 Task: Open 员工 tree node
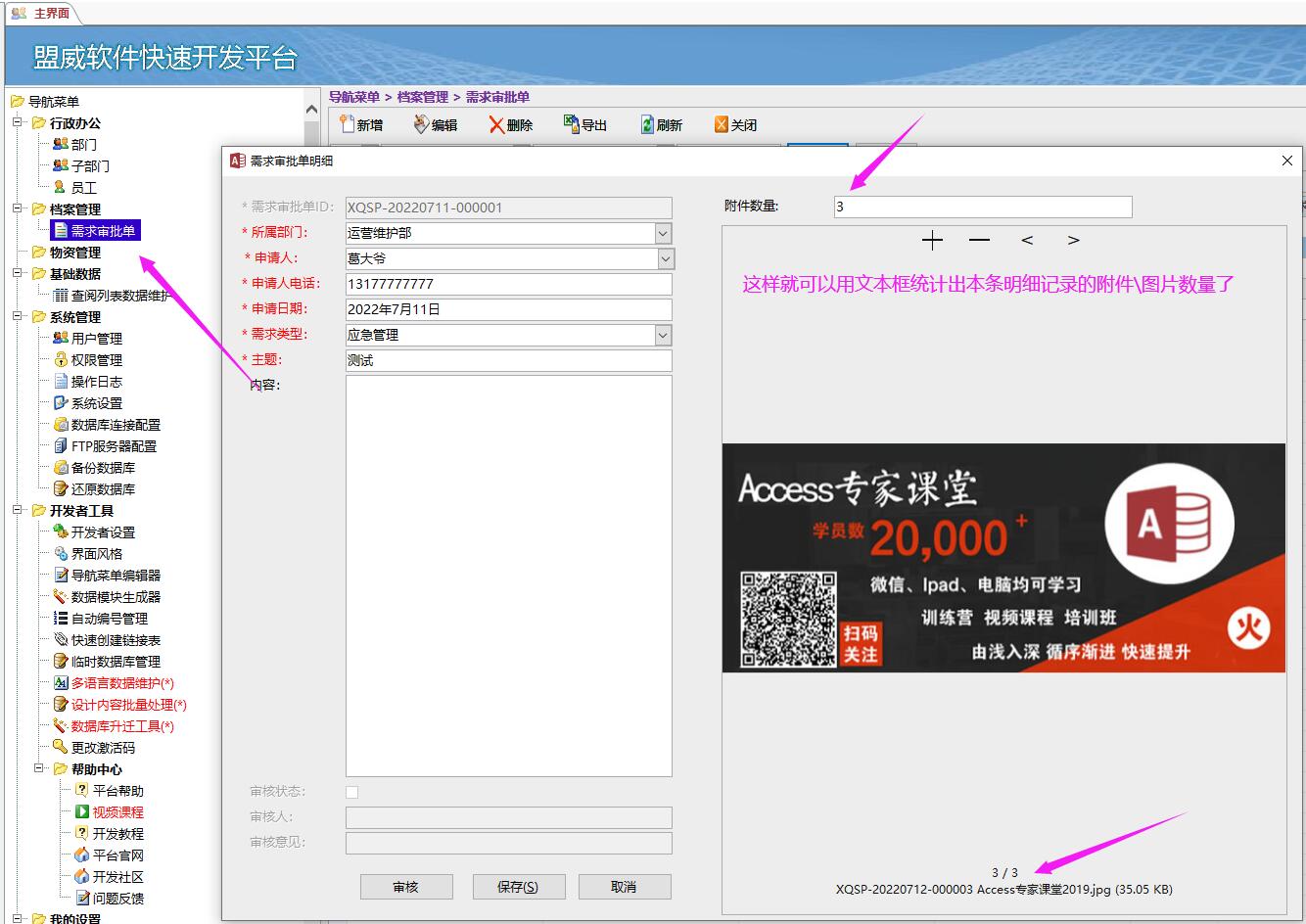[x=83, y=188]
